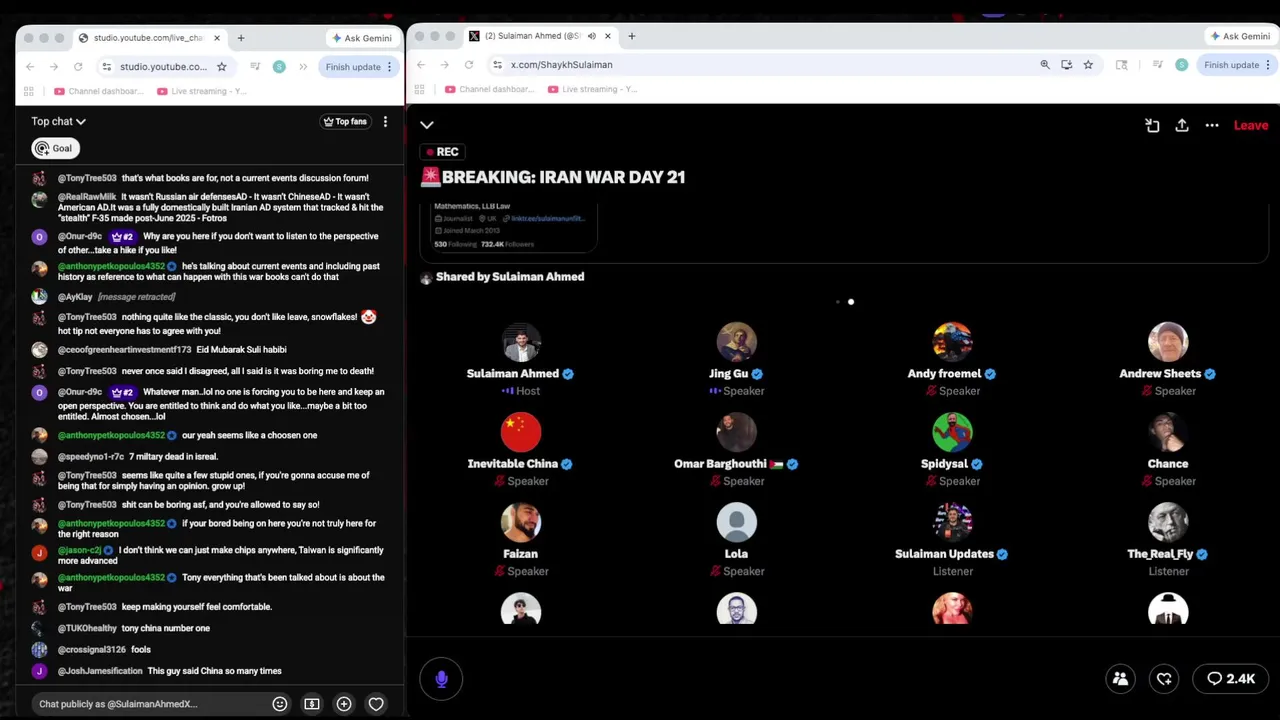Click the REC recording indicator

click(441, 152)
